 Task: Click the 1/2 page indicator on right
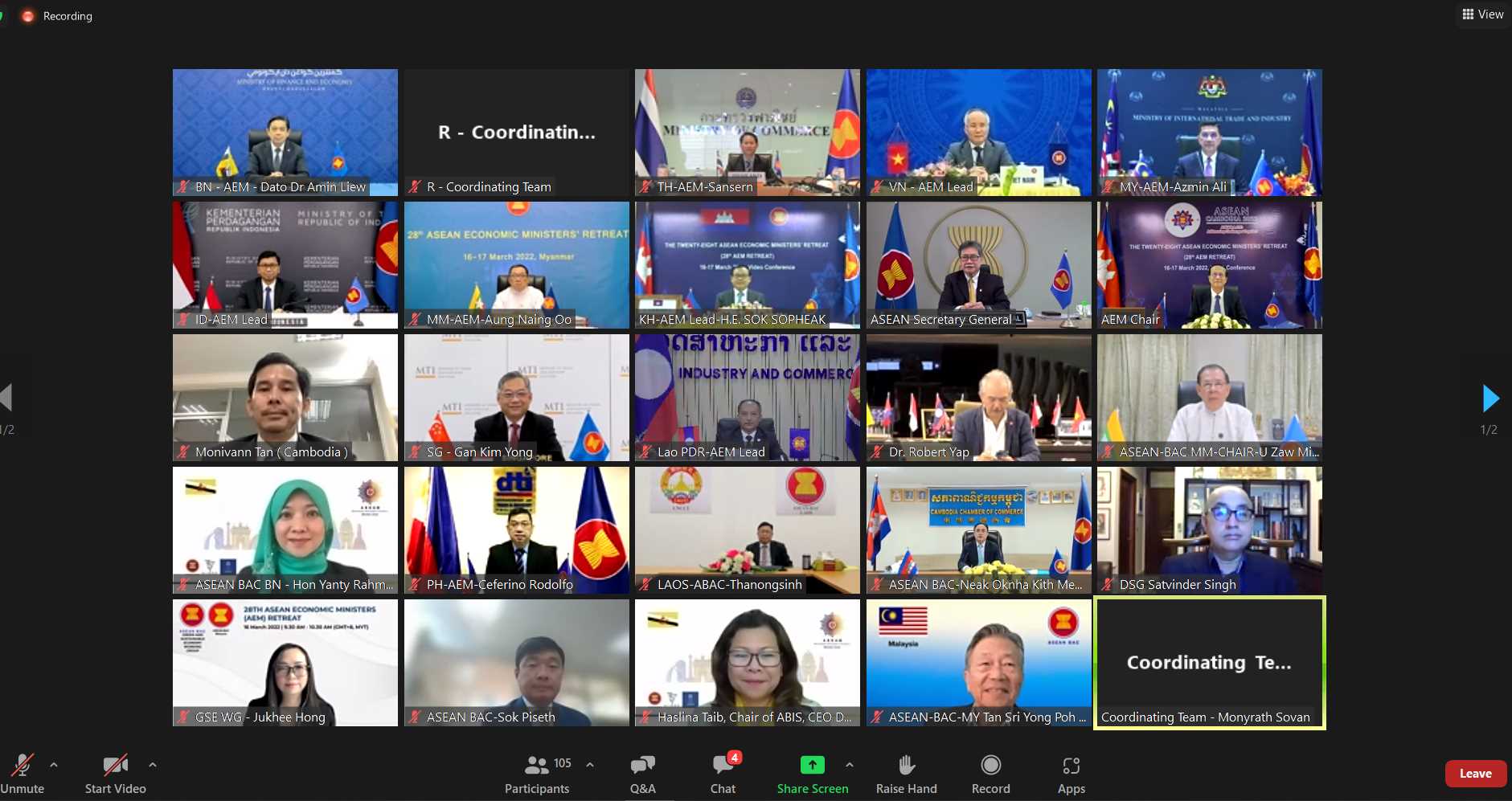[1489, 430]
